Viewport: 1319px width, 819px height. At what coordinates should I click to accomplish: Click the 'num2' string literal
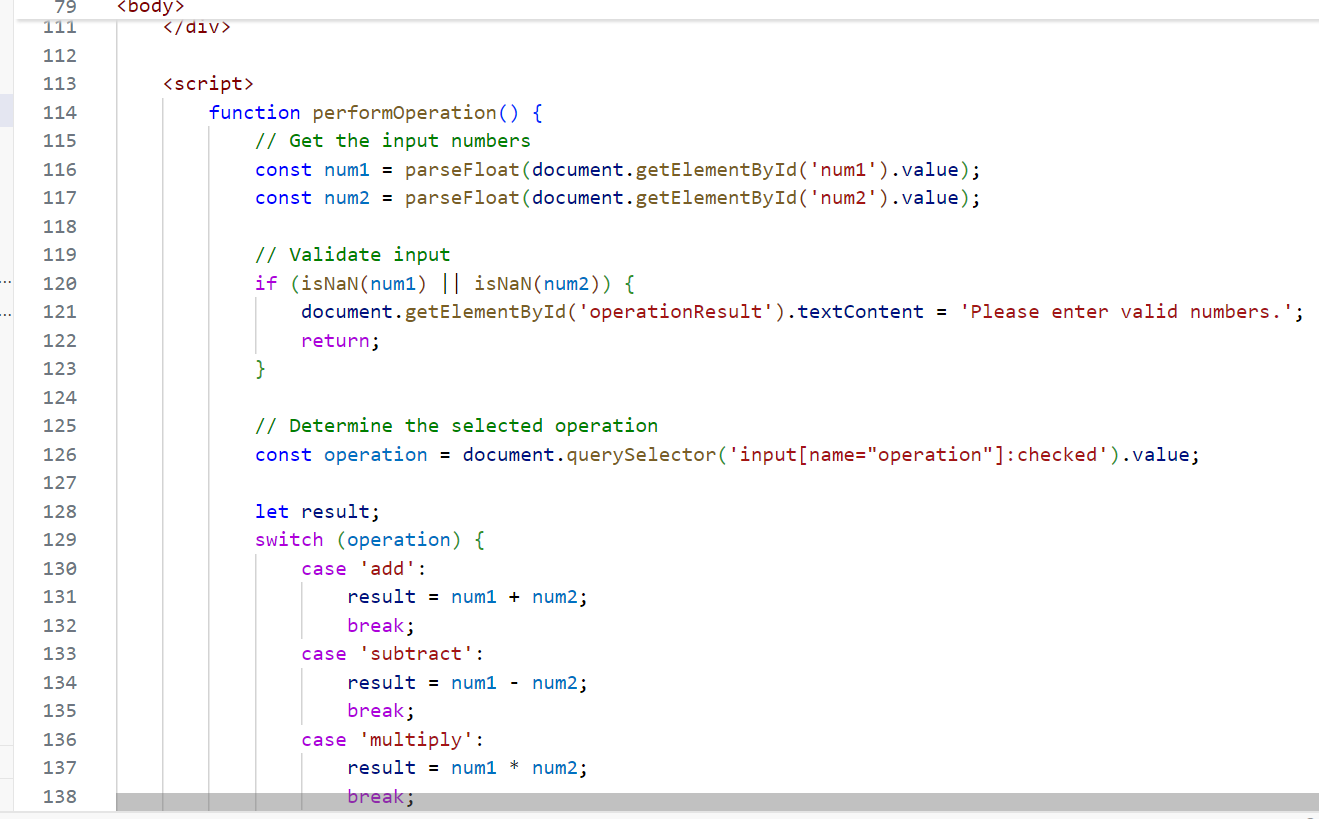coord(843,197)
